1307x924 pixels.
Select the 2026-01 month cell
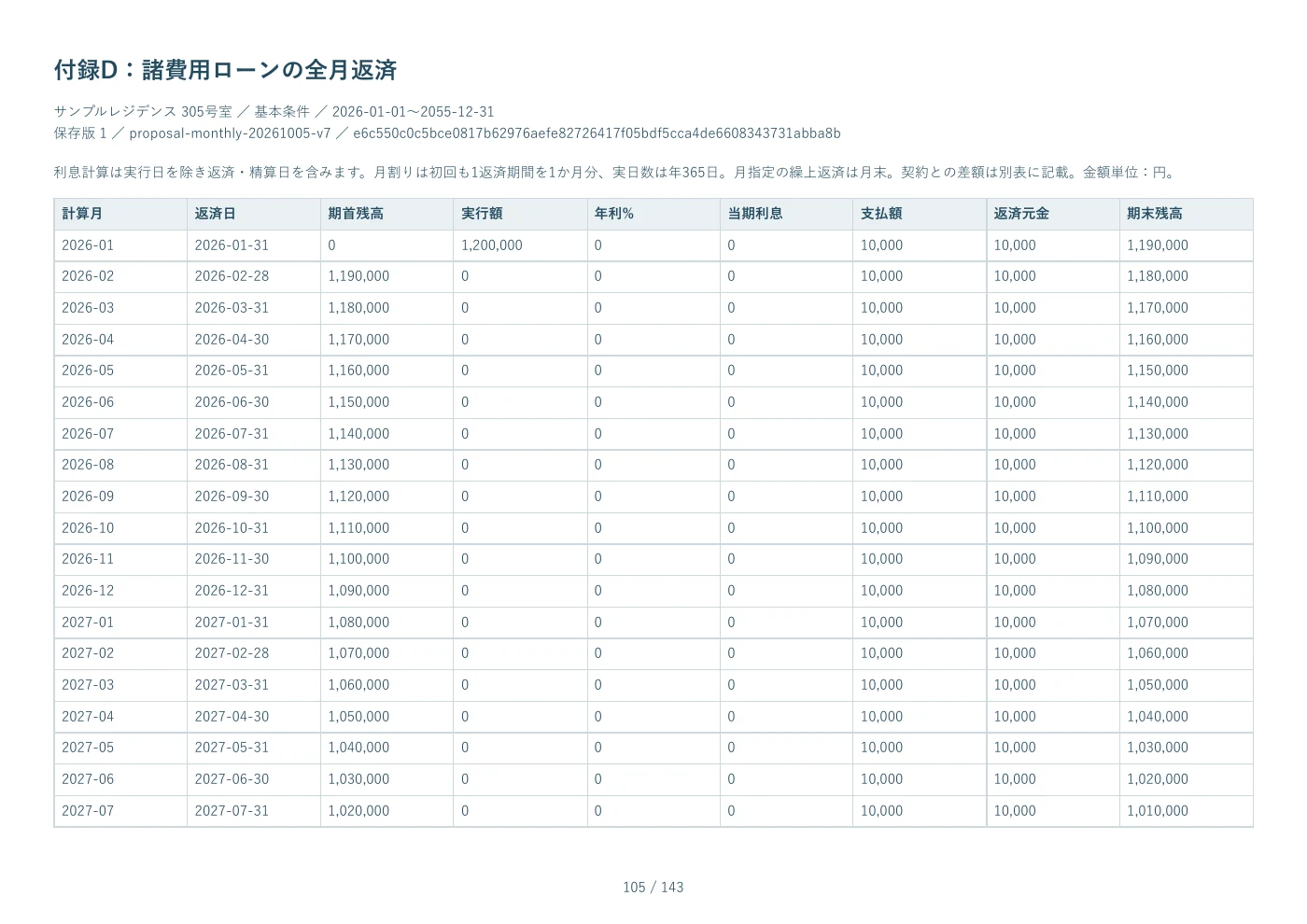pyautogui.click(x=120, y=245)
